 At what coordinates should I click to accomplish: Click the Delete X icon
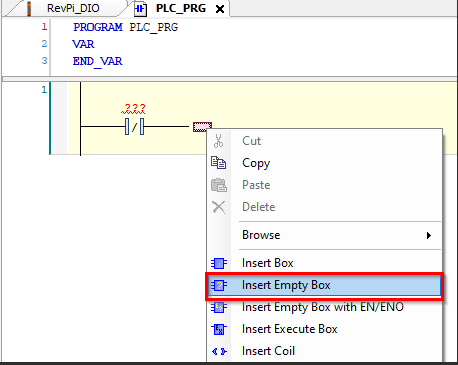219,207
